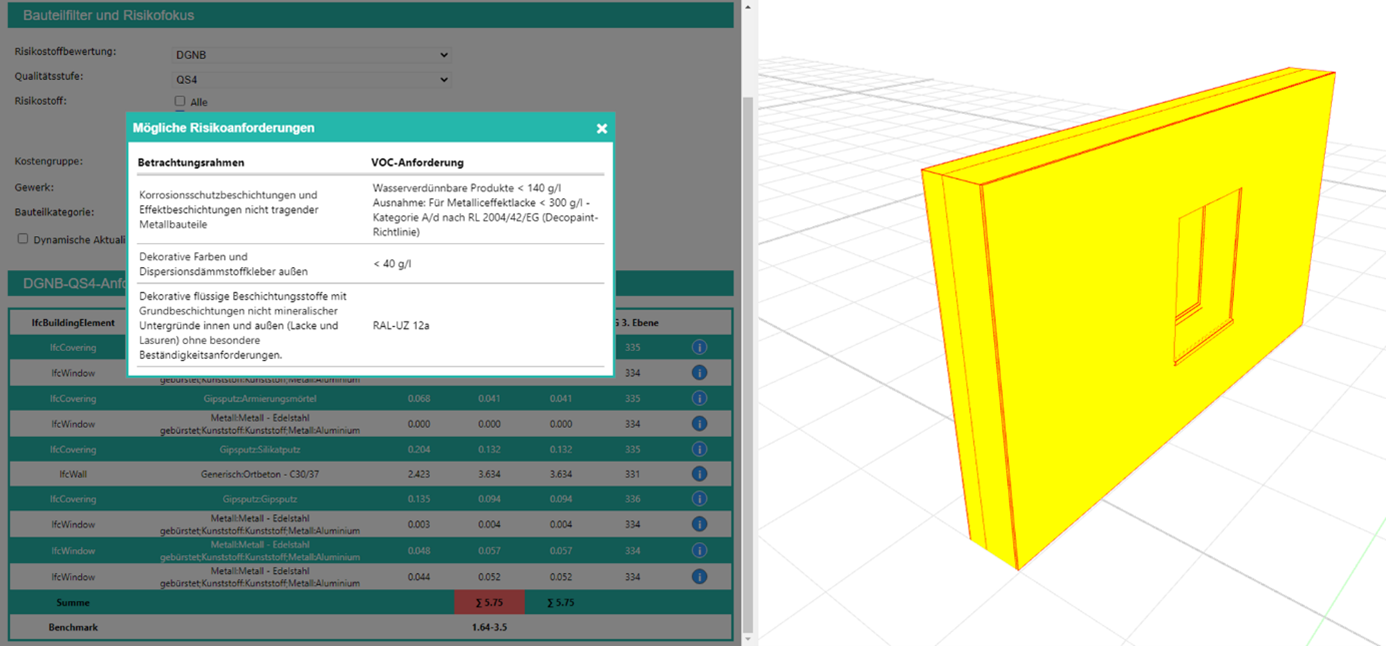1386x646 pixels.
Task: Select the IfcWall table row name
Action: tap(72, 474)
